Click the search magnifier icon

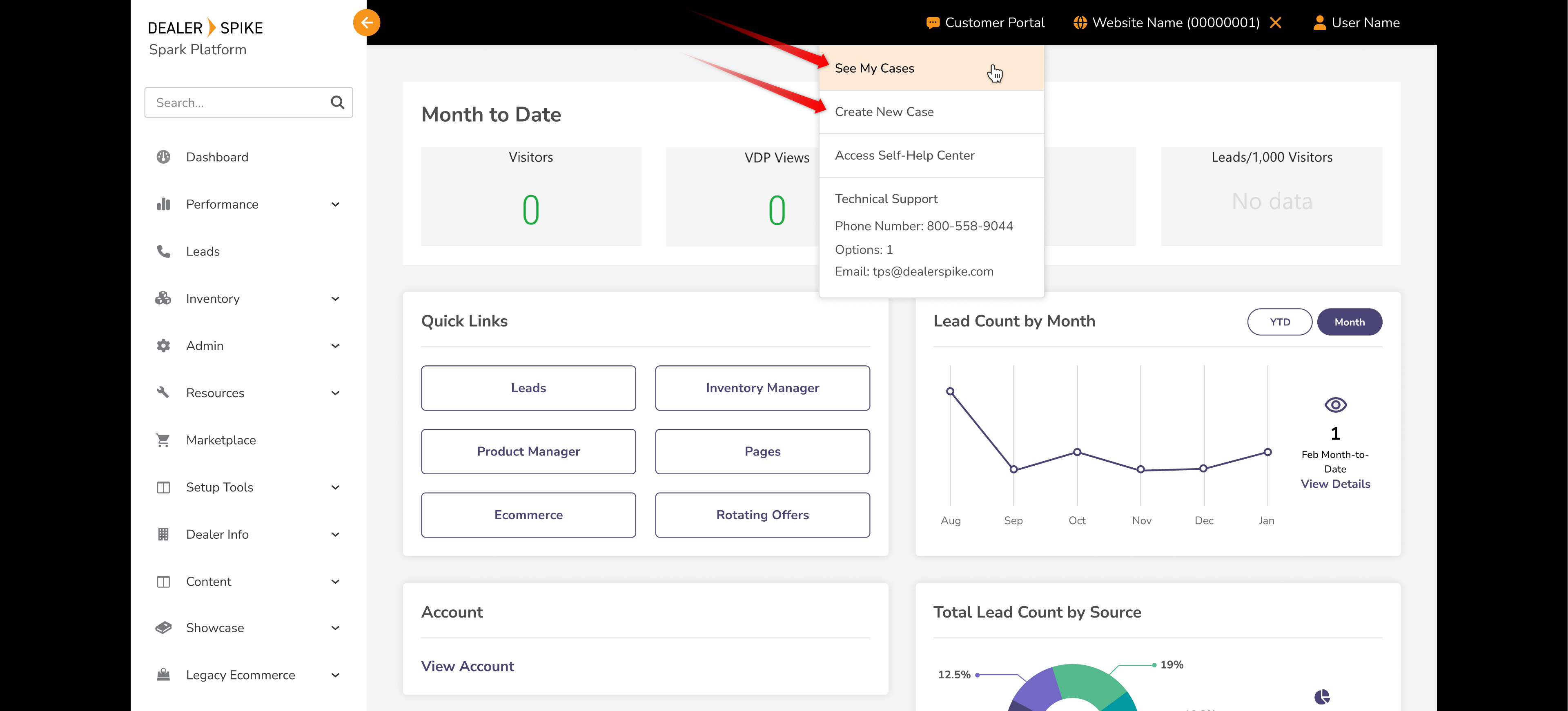[337, 102]
